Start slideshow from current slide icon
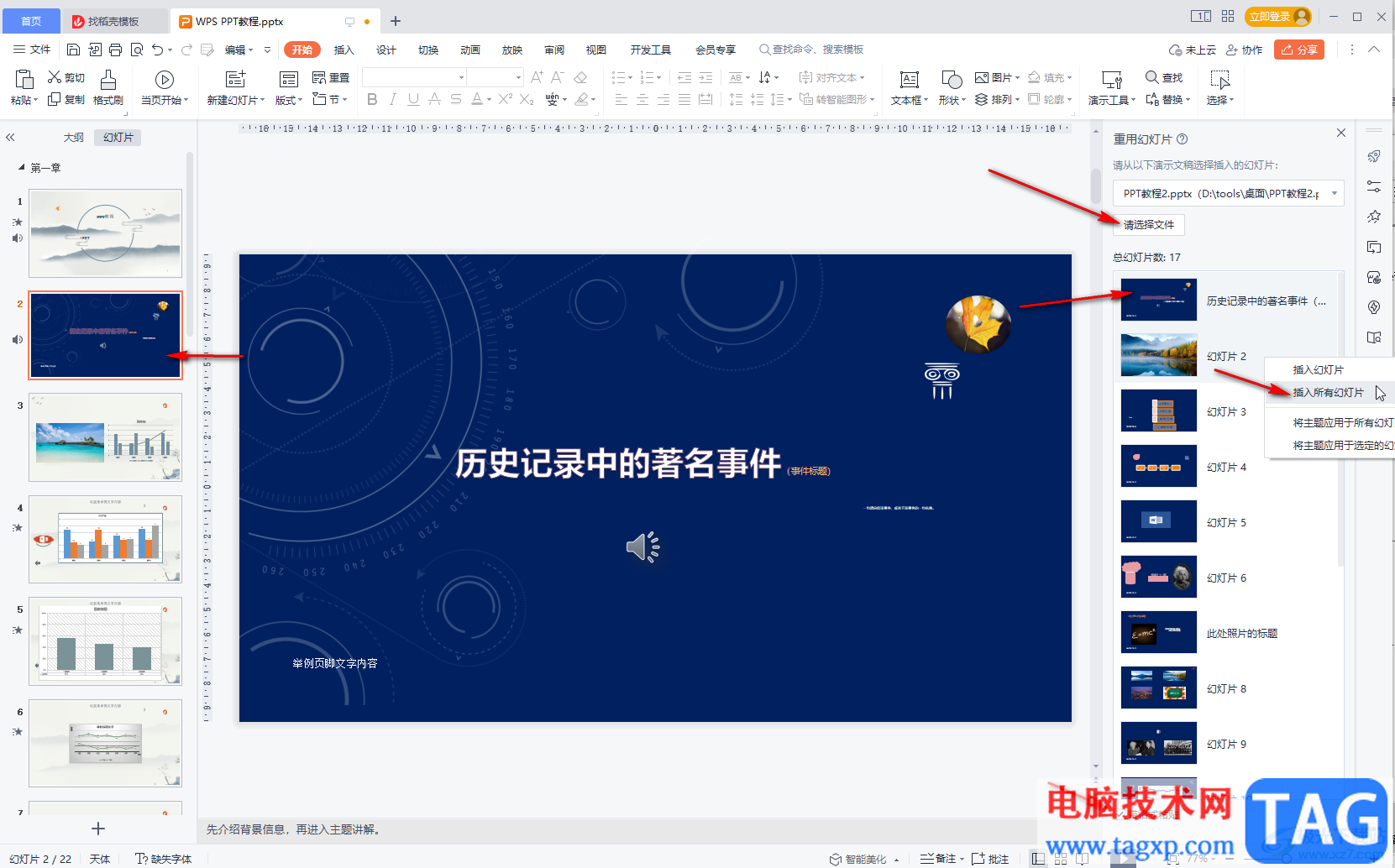Viewport: 1395px width, 868px height. click(x=165, y=80)
